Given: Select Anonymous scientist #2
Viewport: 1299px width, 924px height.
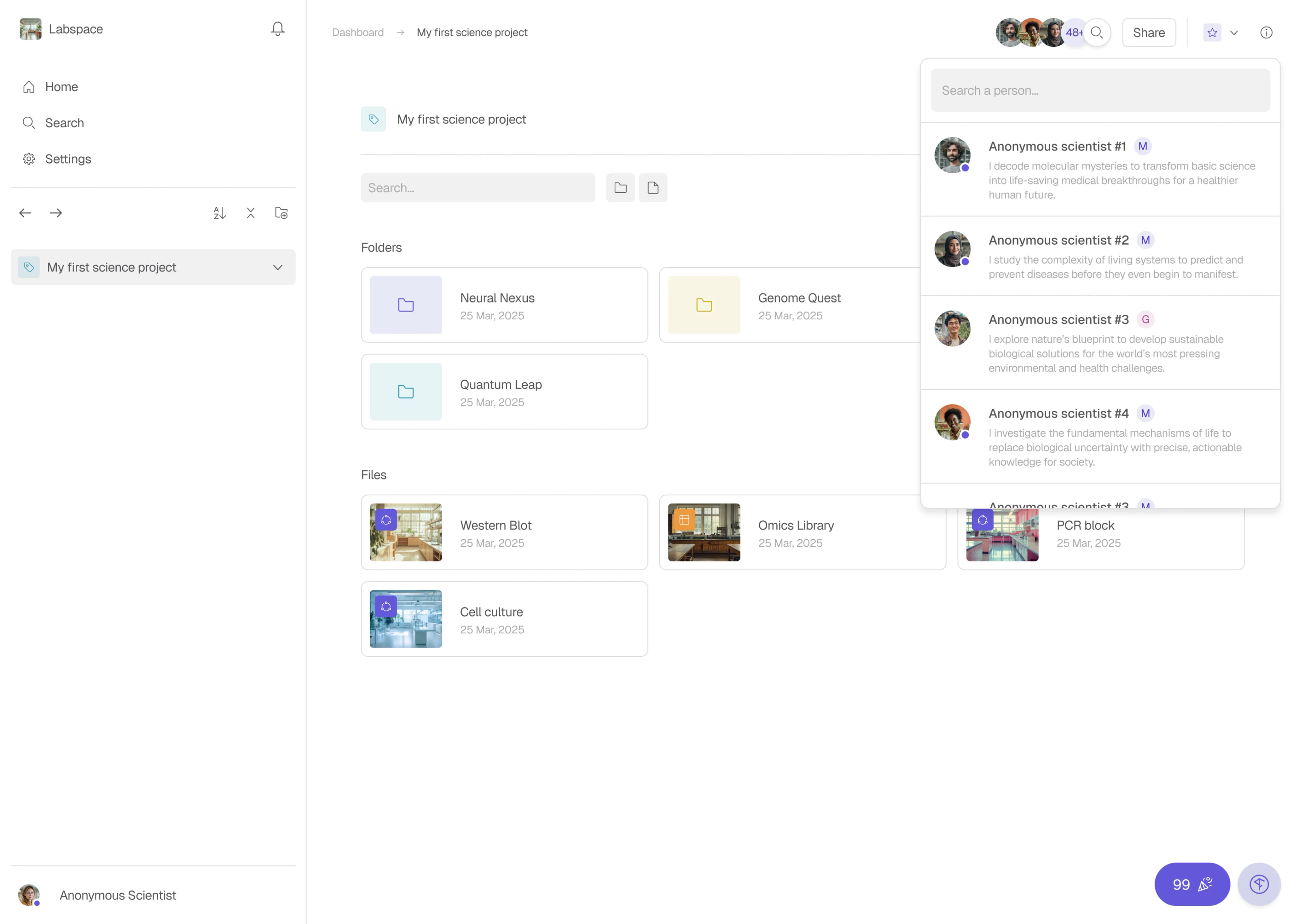Looking at the screenshot, I should 1100,256.
